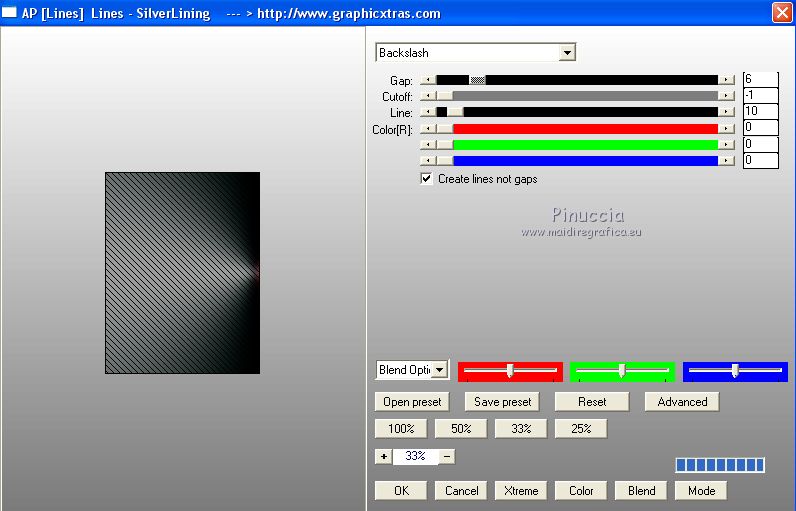Screen dimensions: 796x511
Task: Click left arrow of blue color slider
Action: (428, 160)
